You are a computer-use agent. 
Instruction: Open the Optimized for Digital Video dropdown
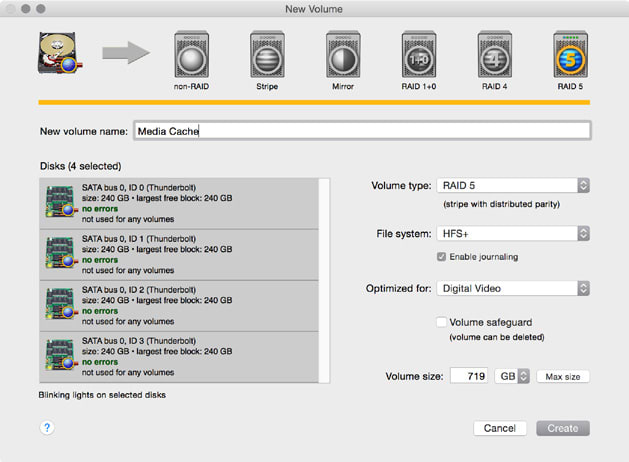tap(512, 289)
